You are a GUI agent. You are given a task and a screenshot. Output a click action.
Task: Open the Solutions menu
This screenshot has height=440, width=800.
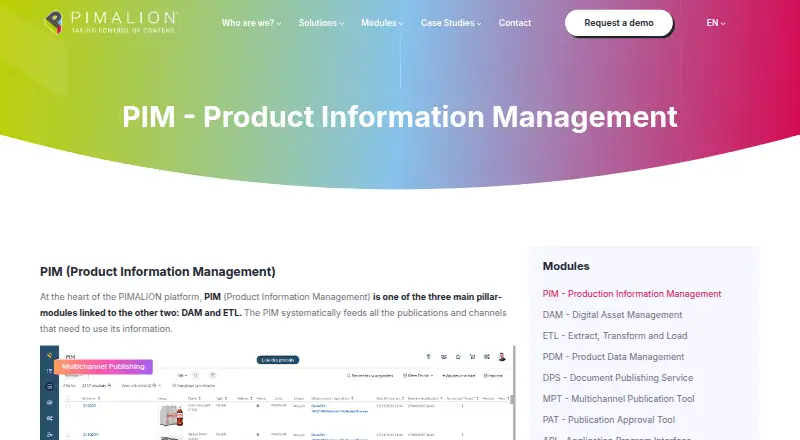pyautogui.click(x=321, y=23)
